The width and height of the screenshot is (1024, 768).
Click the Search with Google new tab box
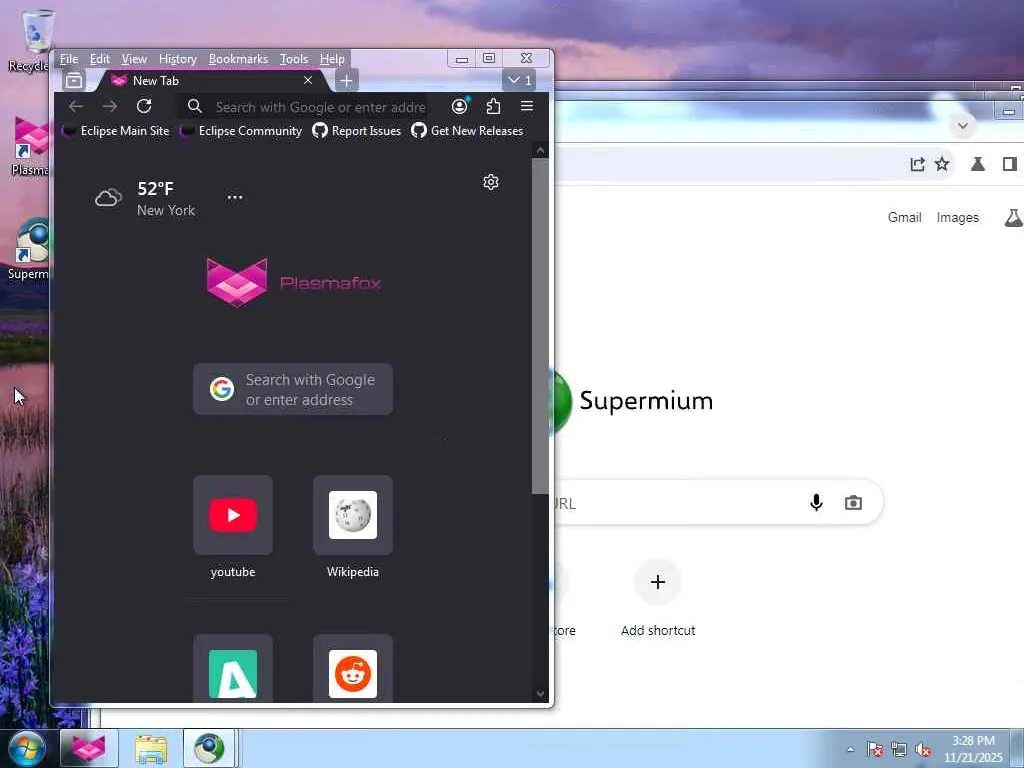293,389
